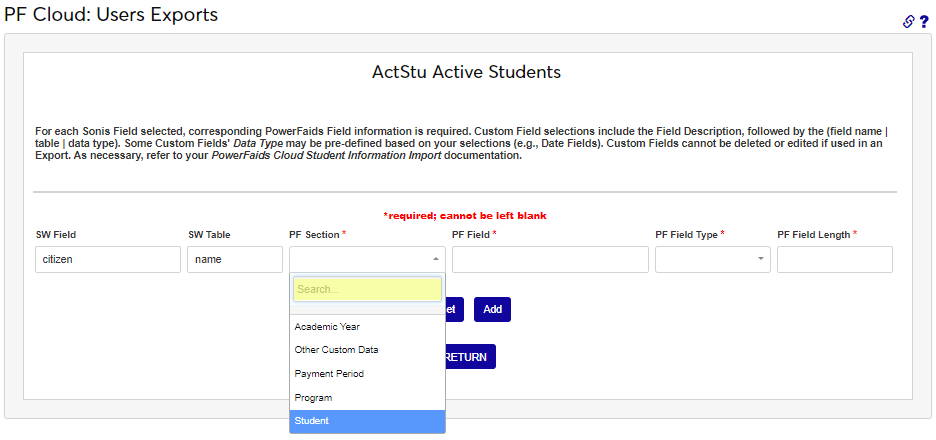Collapse the open PF Section dropdown

tap(367, 259)
